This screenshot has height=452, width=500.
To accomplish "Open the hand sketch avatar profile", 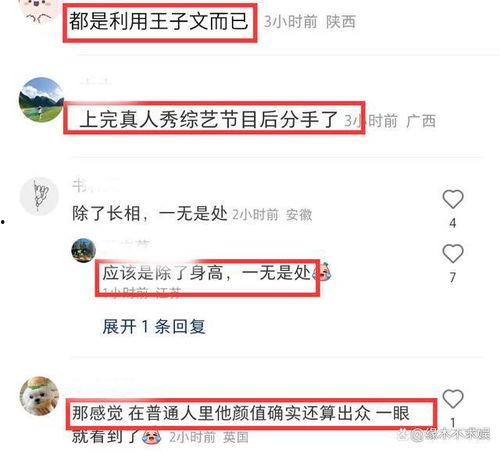I will click(39, 196).
